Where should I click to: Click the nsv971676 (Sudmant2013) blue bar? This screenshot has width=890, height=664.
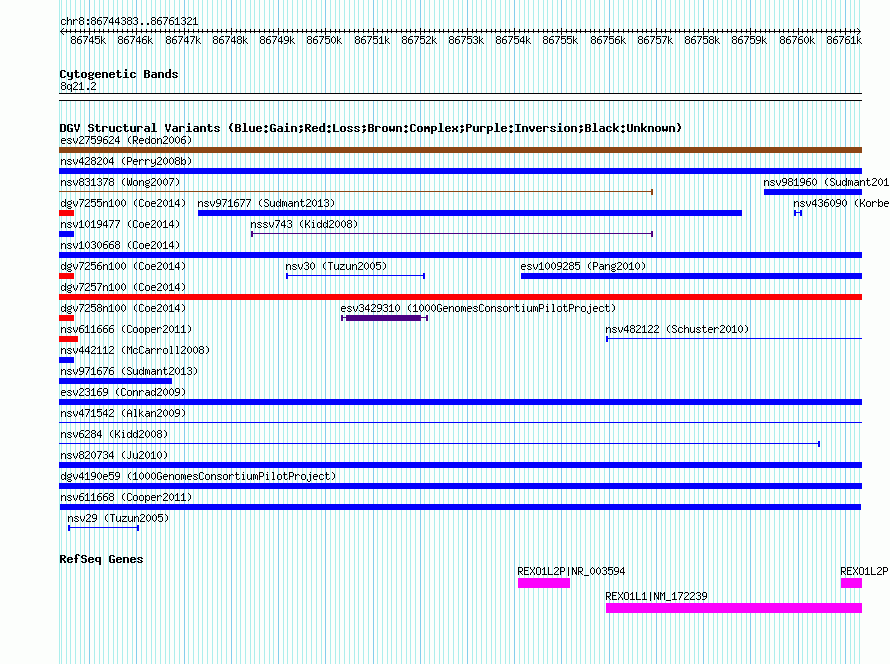(x=115, y=381)
